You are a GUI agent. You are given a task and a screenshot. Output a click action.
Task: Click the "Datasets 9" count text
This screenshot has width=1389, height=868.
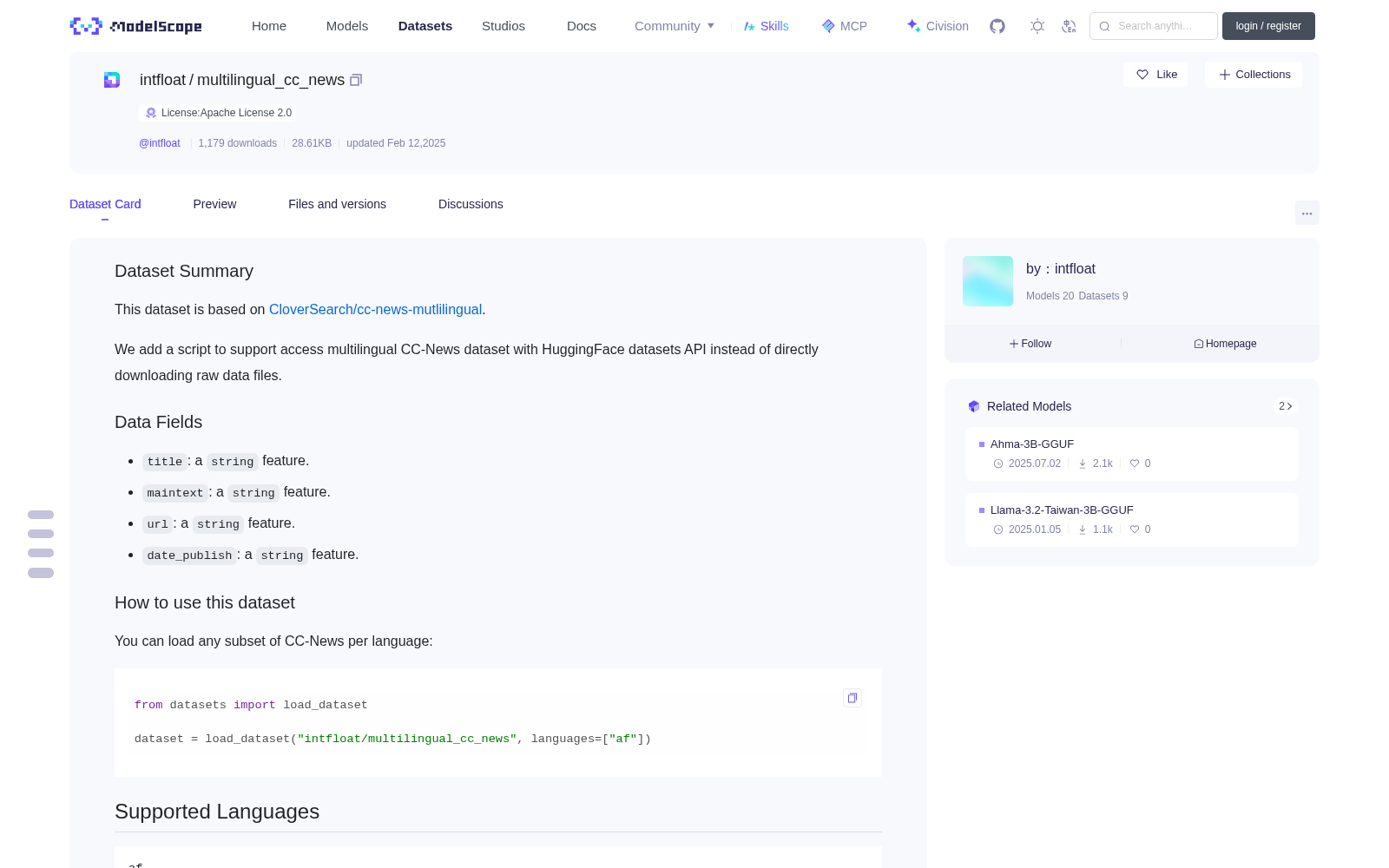[1103, 296]
